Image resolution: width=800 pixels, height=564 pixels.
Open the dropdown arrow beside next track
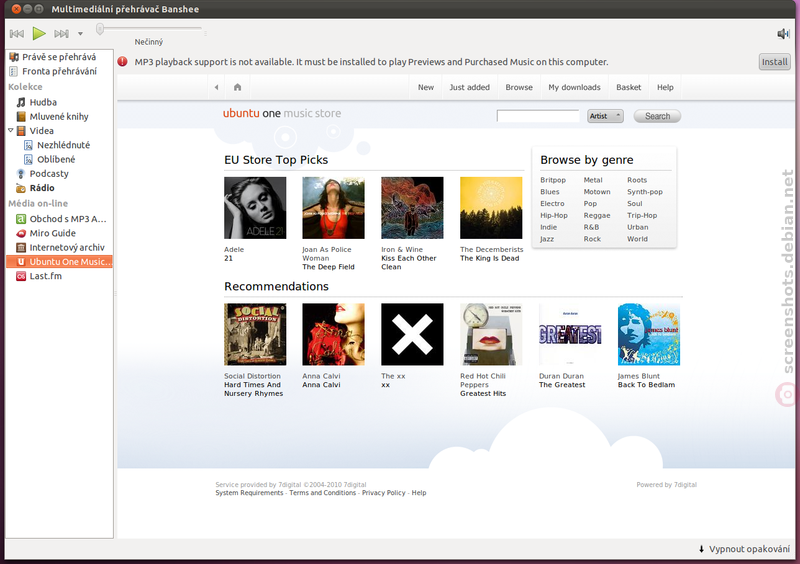click(x=80, y=34)
